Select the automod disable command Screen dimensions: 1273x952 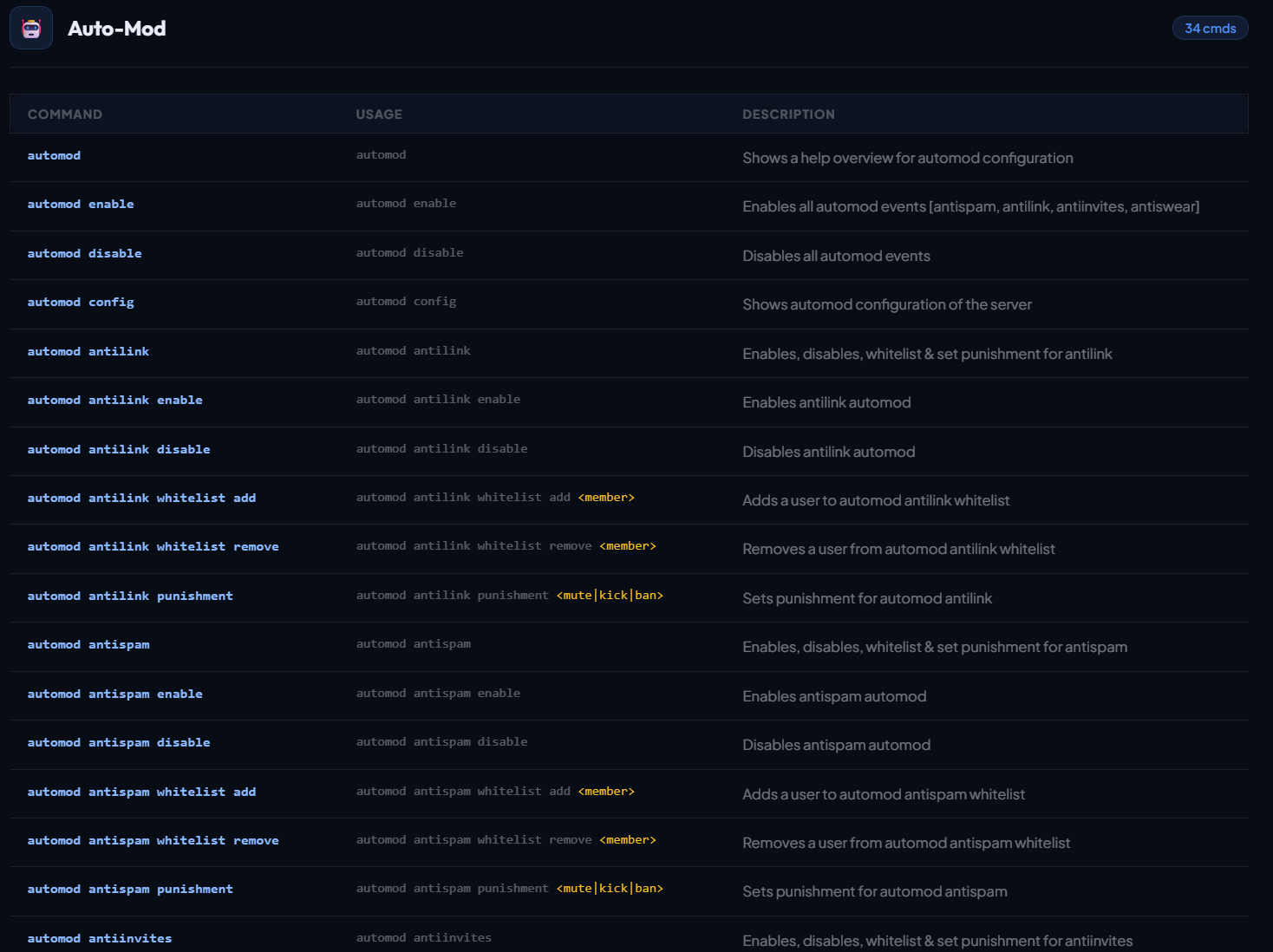(x=84, y=253)
